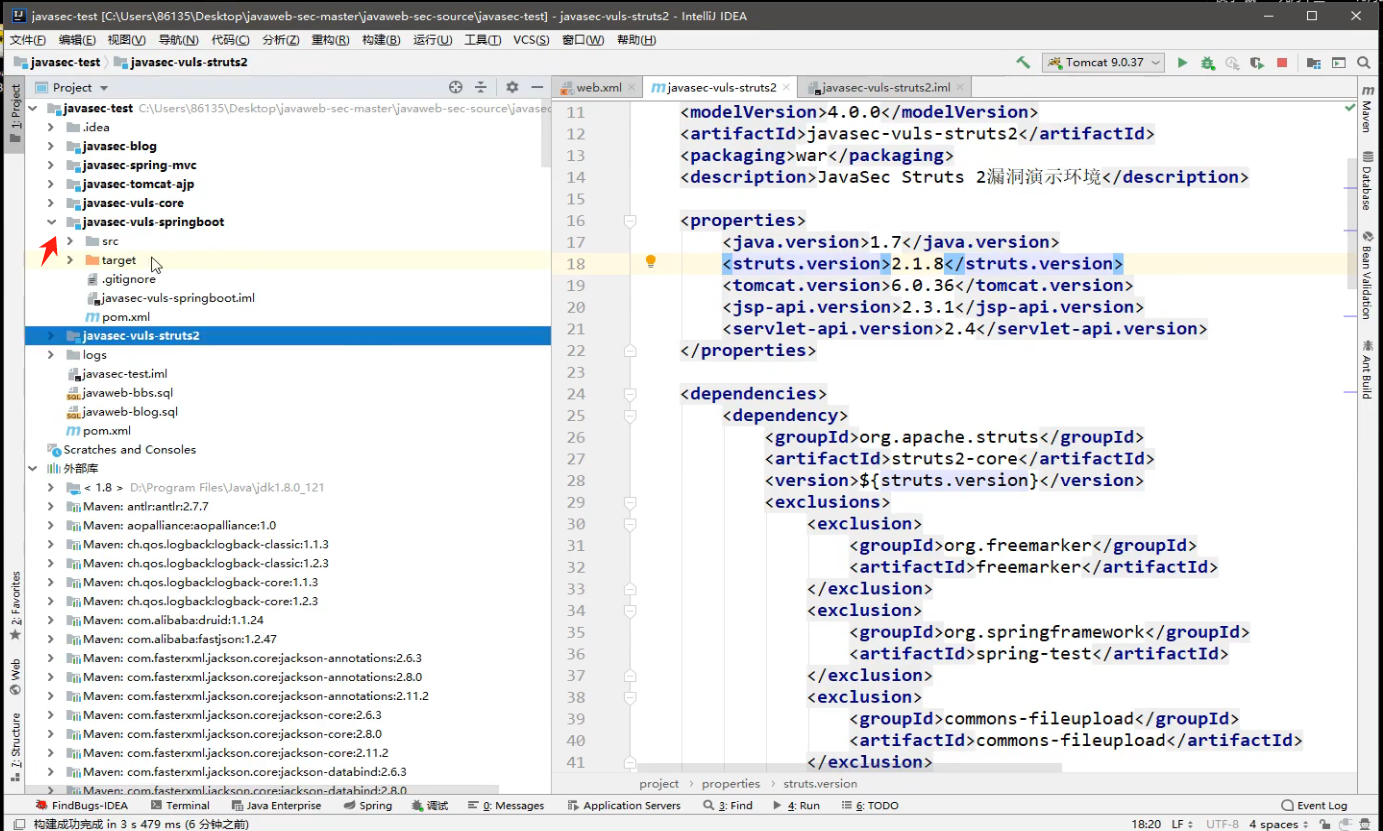Open Project Structure from the toolbar
Screen dimensions: 1383x831
1313,62
